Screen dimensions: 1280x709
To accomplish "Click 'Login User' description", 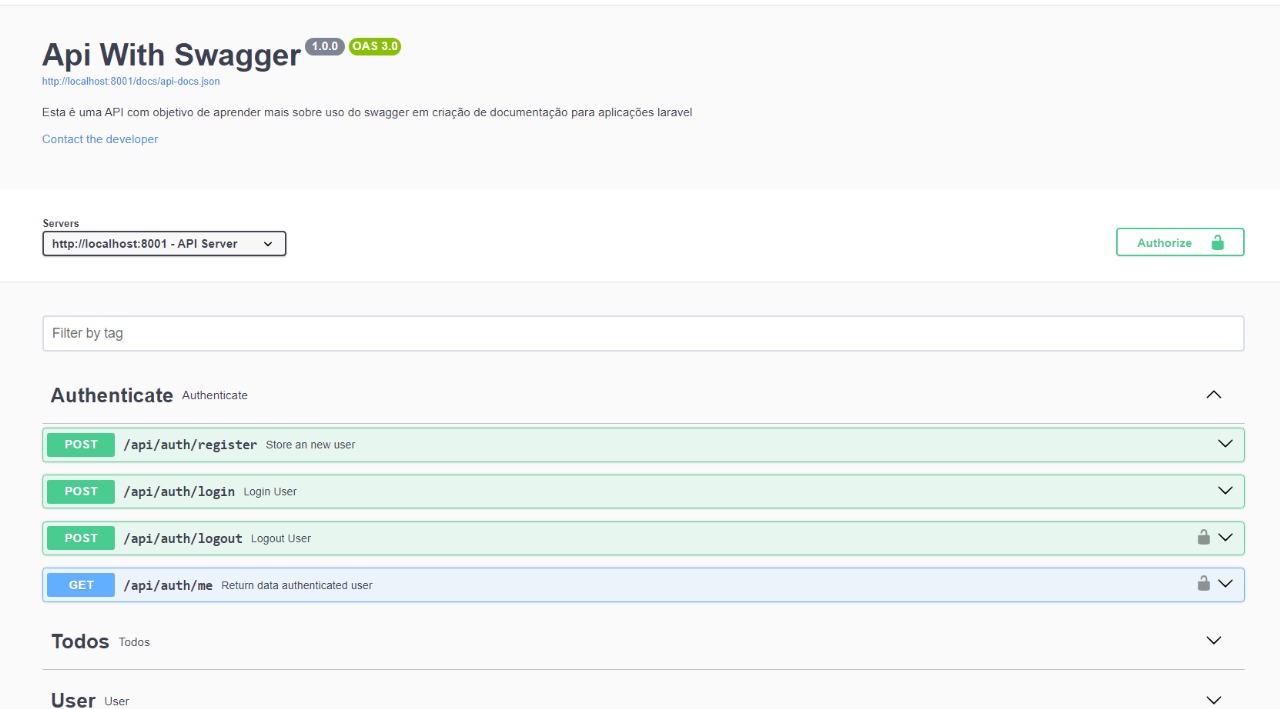I will pyautogui.click(x=270, y=492).
